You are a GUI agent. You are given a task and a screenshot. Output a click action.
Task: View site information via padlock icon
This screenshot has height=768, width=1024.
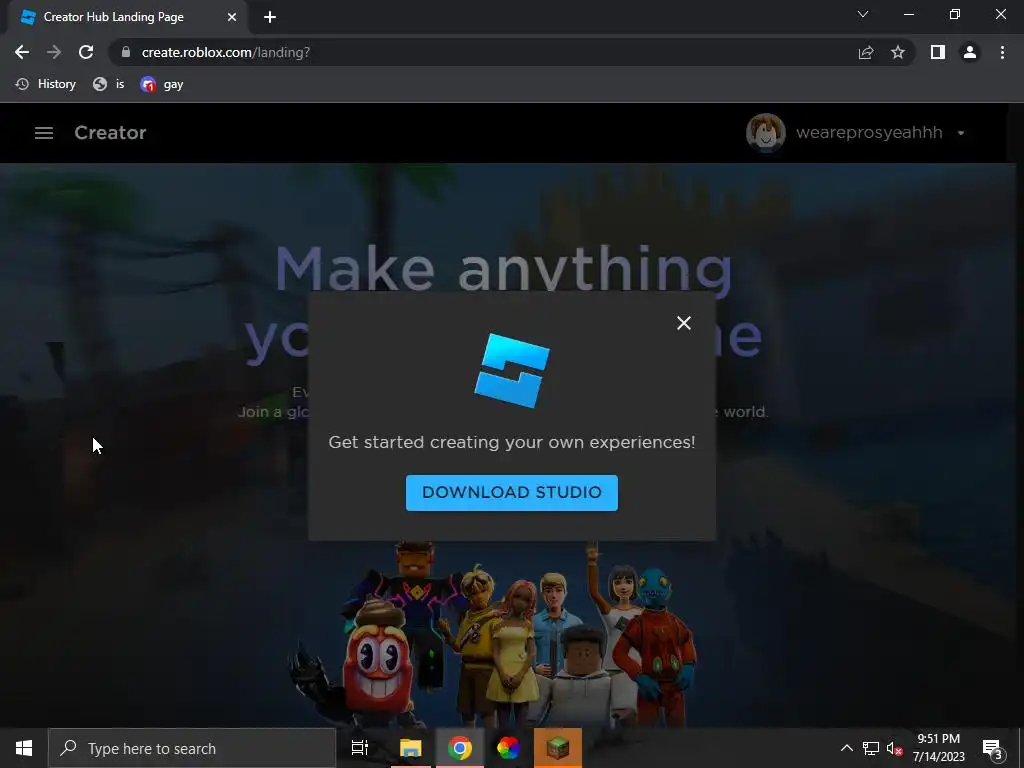(126, 52)
